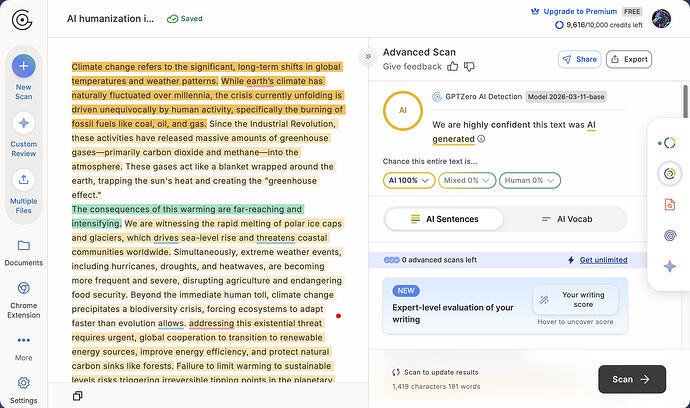690x408 pixels.
Task: Click Upgrade to Premium link
Action: 580,11
